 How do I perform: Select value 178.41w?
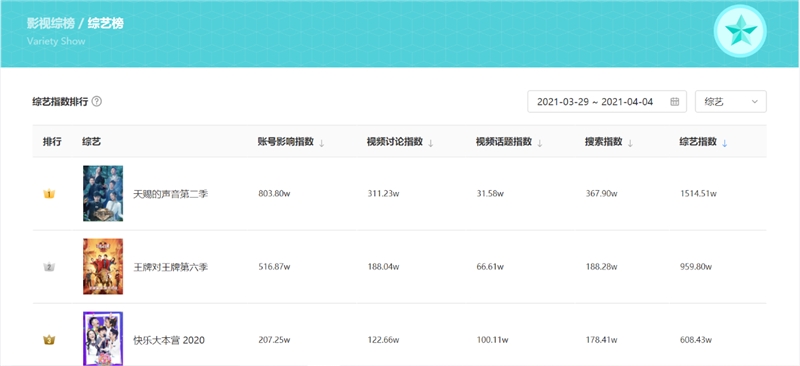point(602,339)
